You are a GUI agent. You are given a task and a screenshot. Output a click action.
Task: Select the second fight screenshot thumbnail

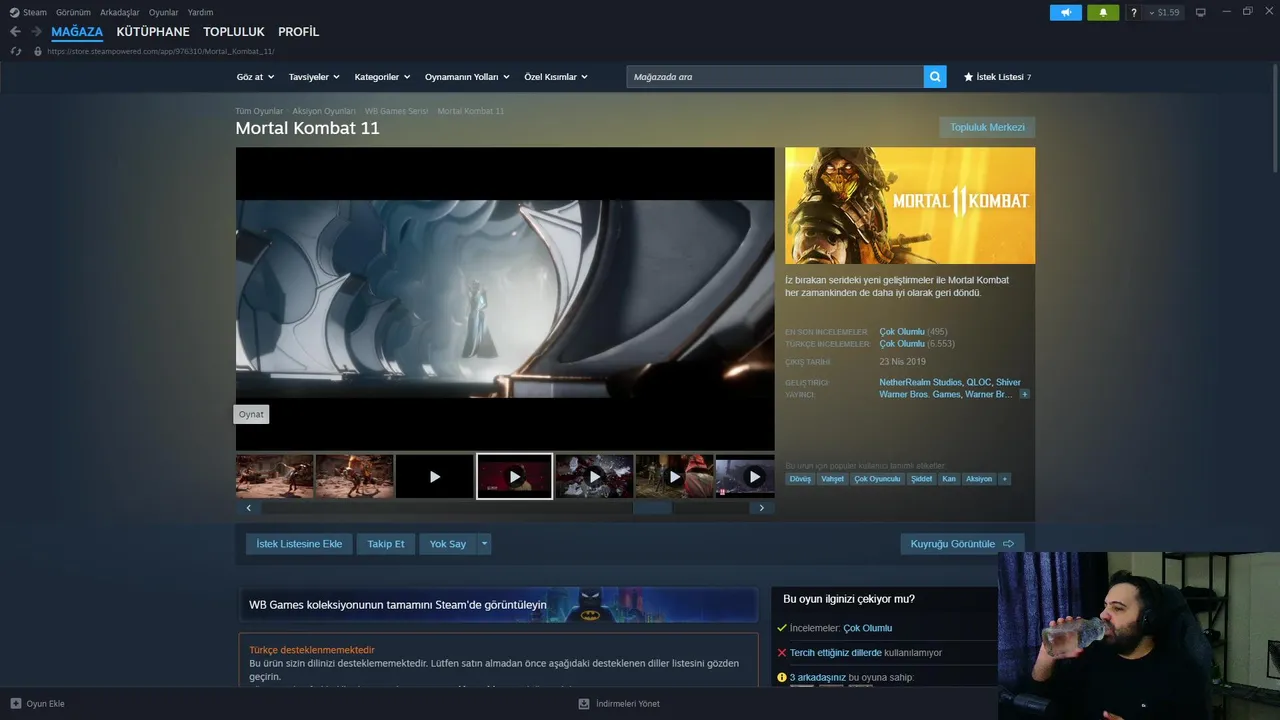[x=354, y=476]
